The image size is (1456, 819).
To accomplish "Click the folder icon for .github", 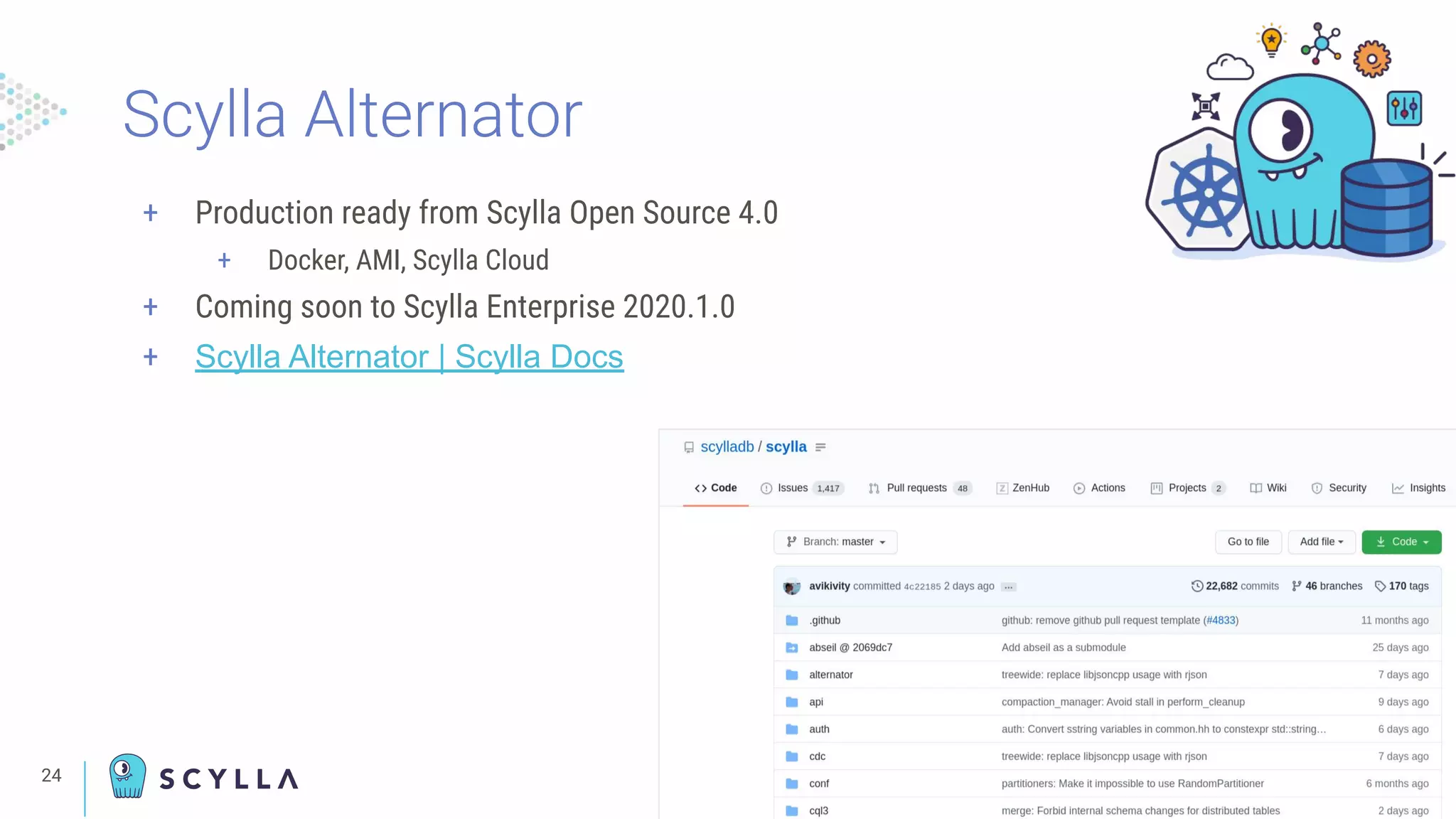I will click(791, 620).
